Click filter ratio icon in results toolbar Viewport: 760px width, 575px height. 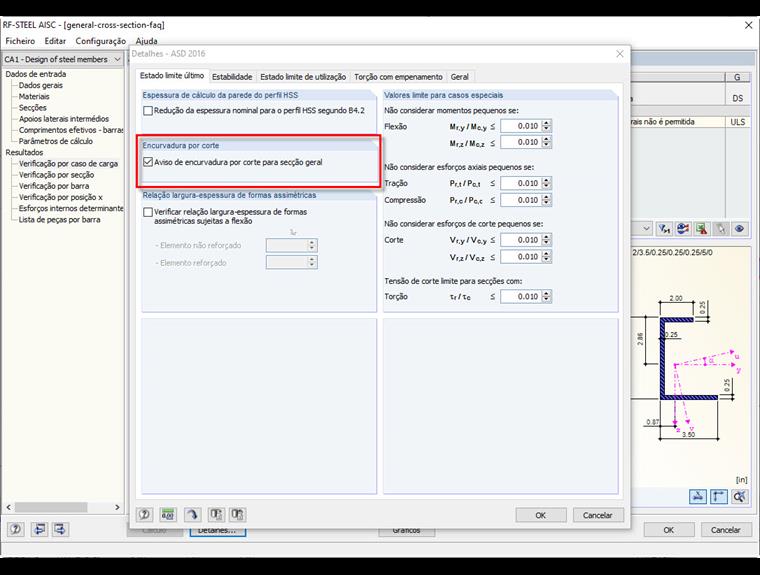point(664,229)
